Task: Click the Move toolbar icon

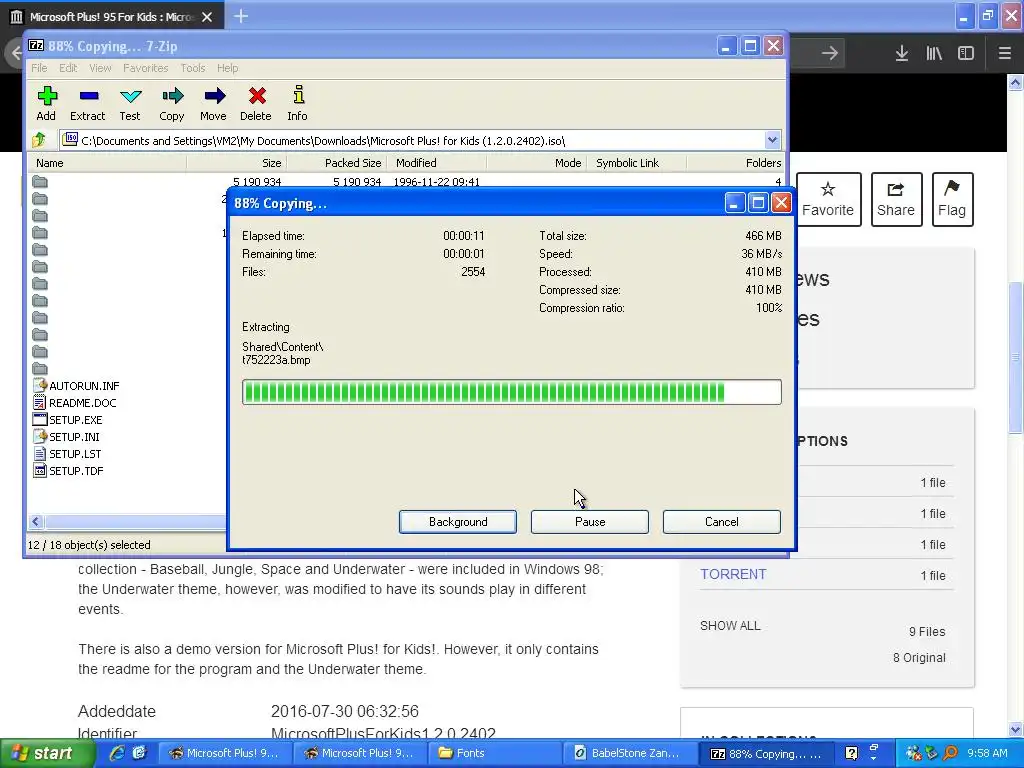Action: pyautogui.click(x=214, y=103)
